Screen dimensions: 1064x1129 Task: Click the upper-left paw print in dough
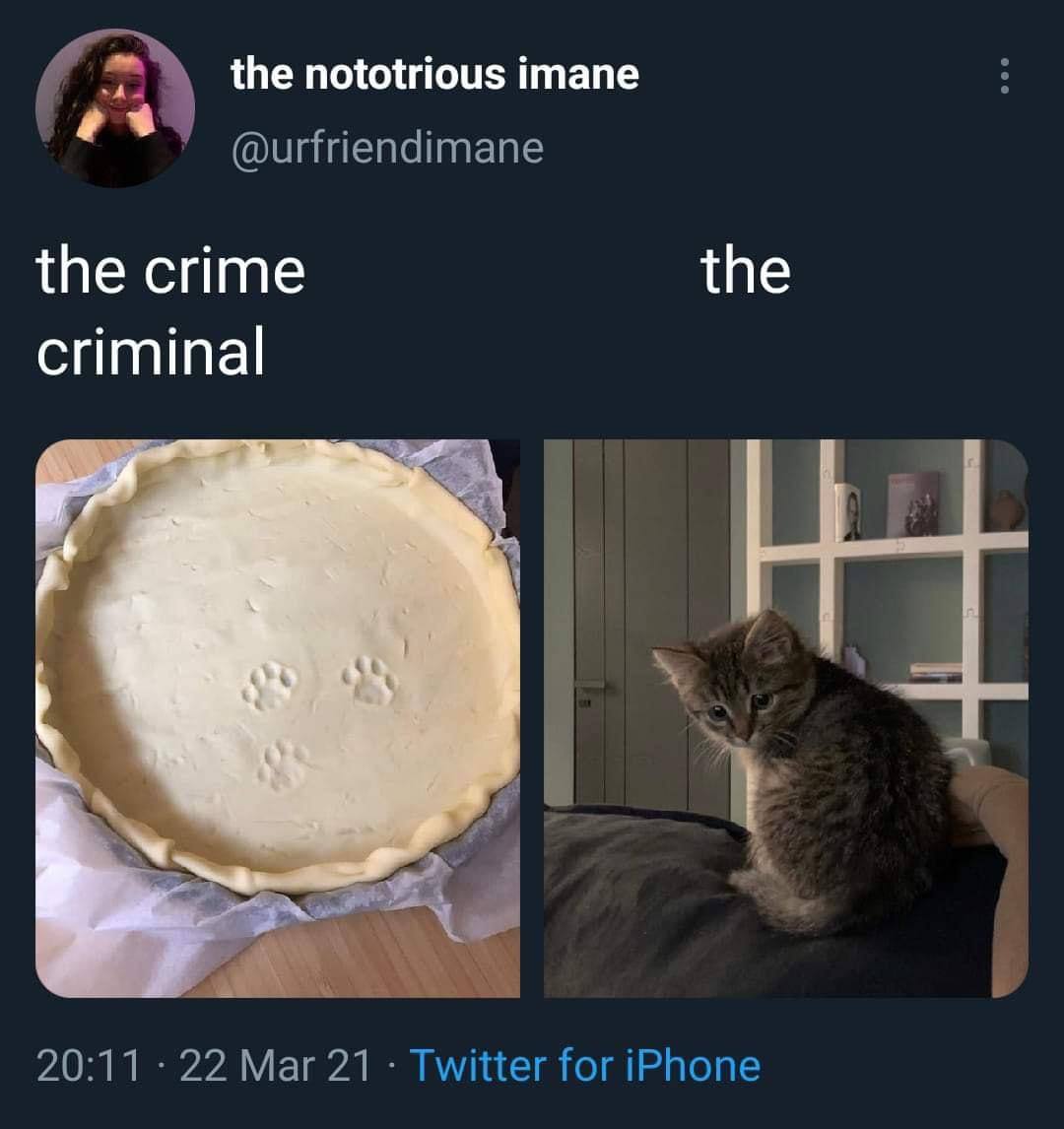pos(269,687)
